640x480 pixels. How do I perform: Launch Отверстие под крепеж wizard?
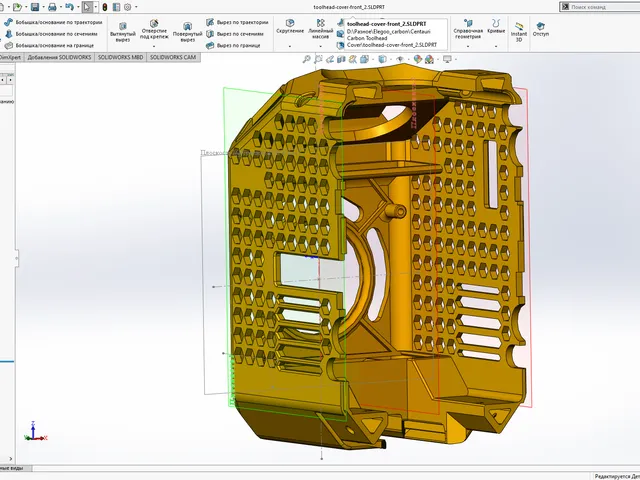point(154,29)
